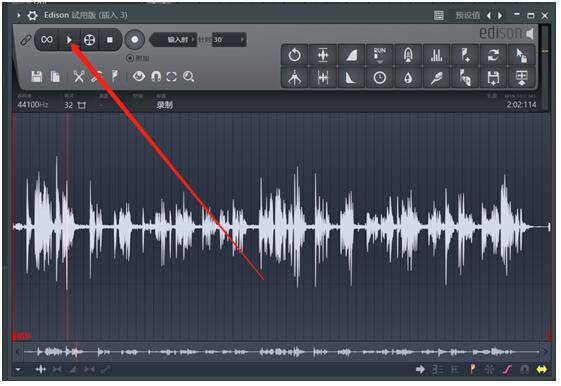Select the radio option under record button
The width and height of the screenshot is (561, 386).
click(x=130, y=58)
